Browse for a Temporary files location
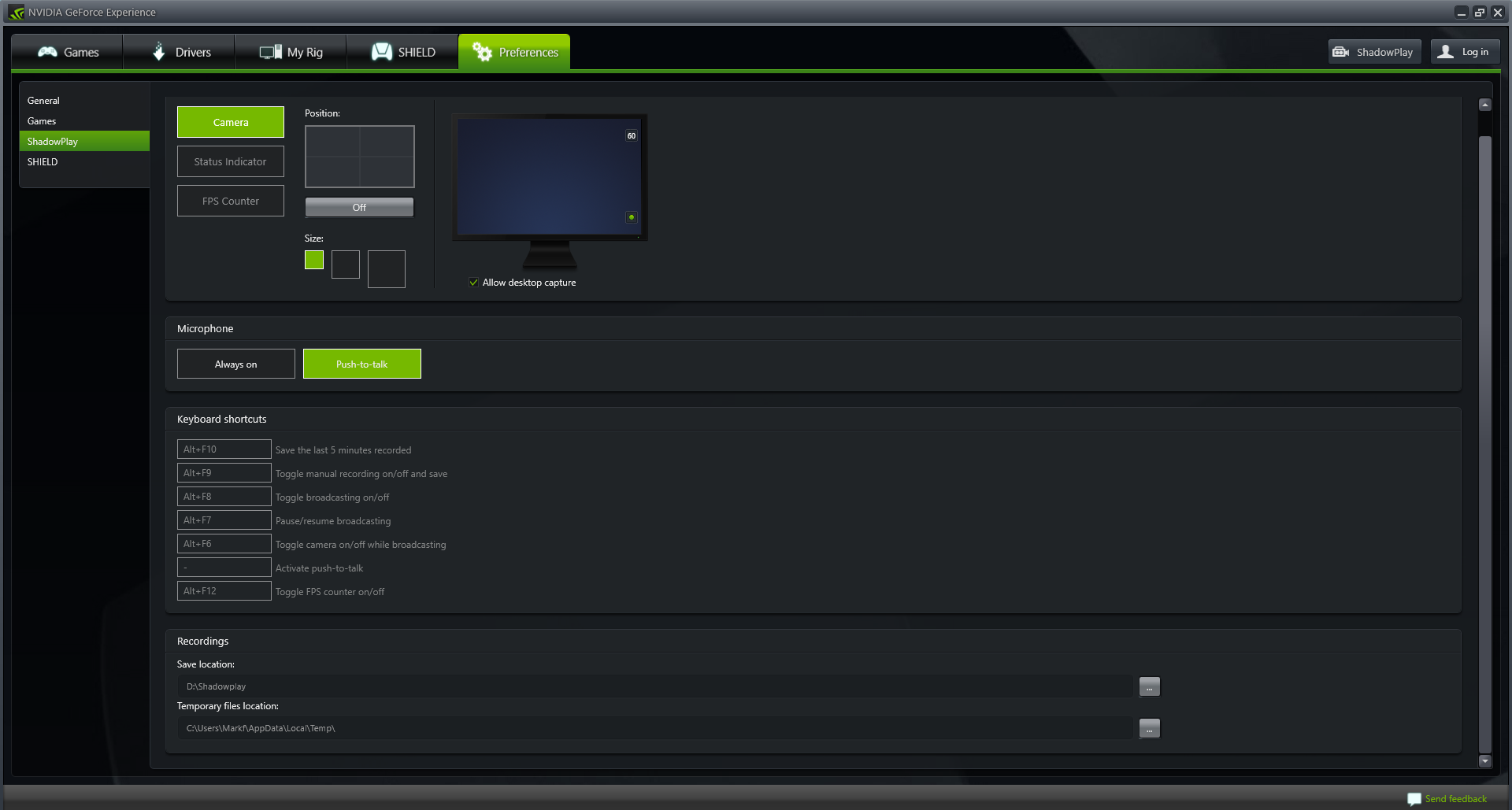This screenshot has height=810, width=1512. click(1150, 728)
